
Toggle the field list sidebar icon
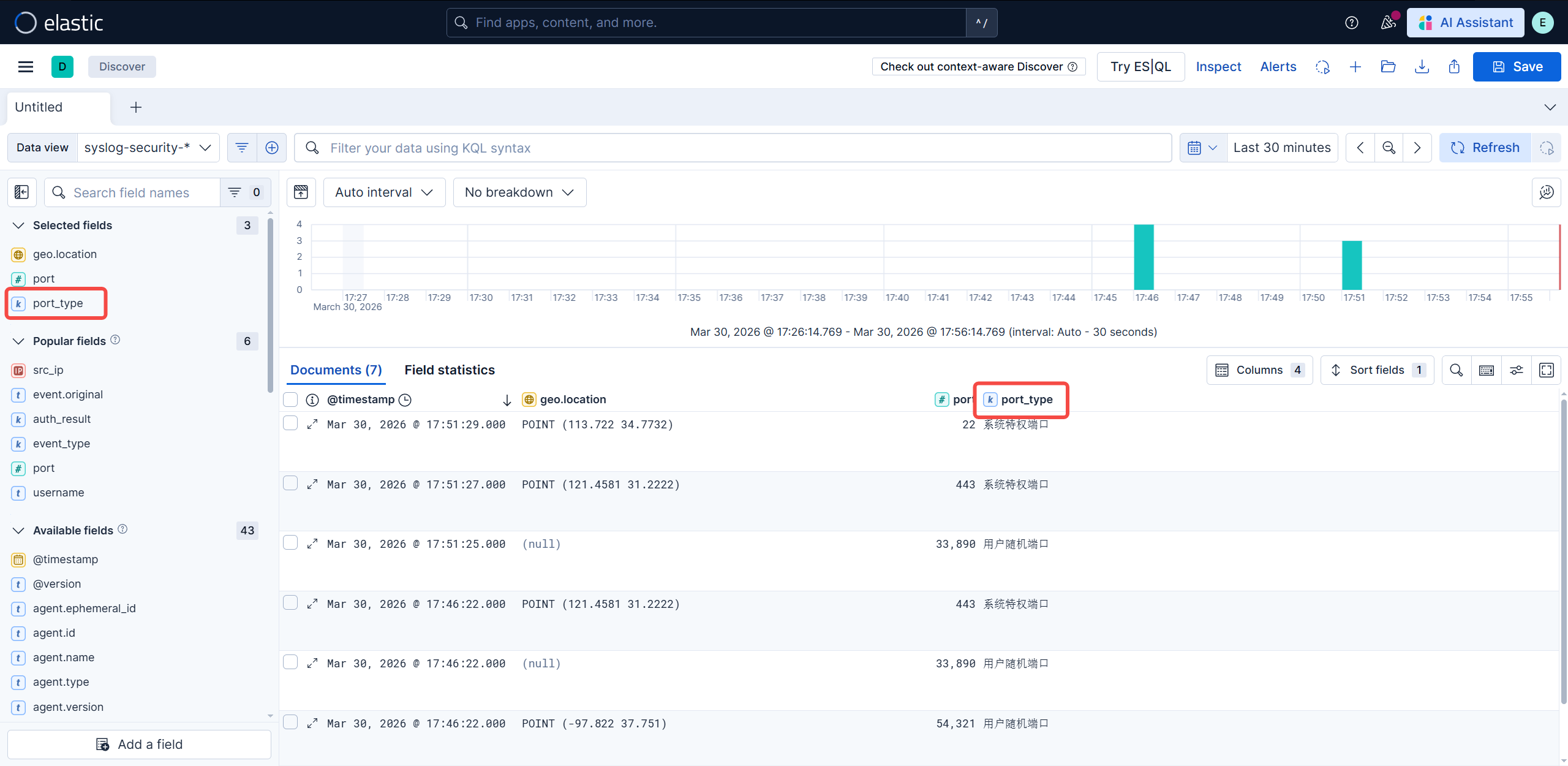(x=21, y=192)
